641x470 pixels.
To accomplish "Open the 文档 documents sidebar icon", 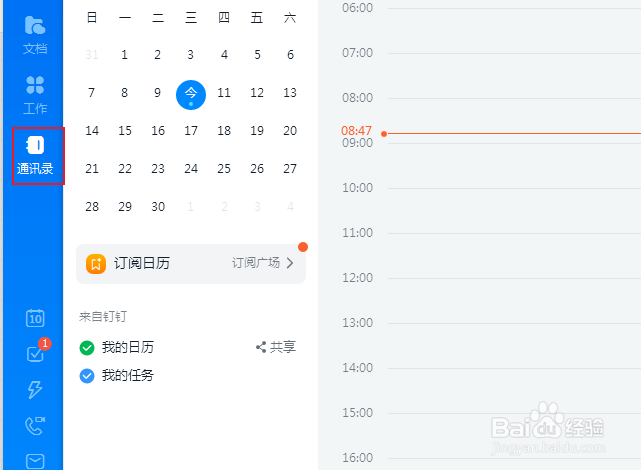I will click(35, 33).
